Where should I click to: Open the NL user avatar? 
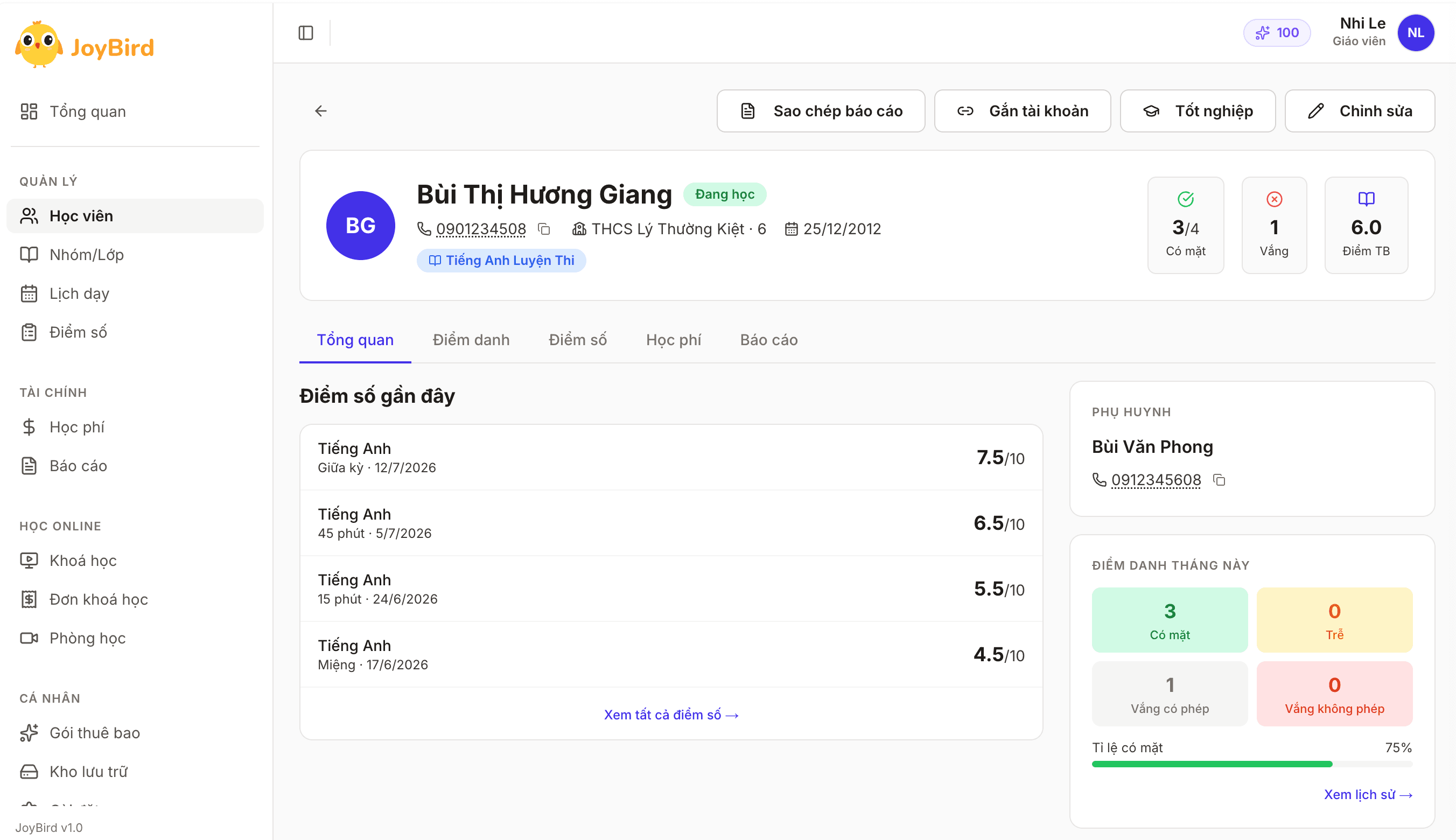pos(1415,33)
